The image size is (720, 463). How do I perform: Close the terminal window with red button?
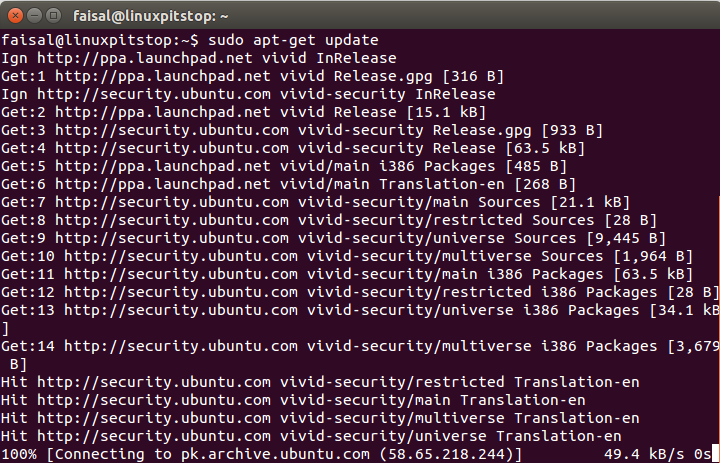[x=15, y=16]
